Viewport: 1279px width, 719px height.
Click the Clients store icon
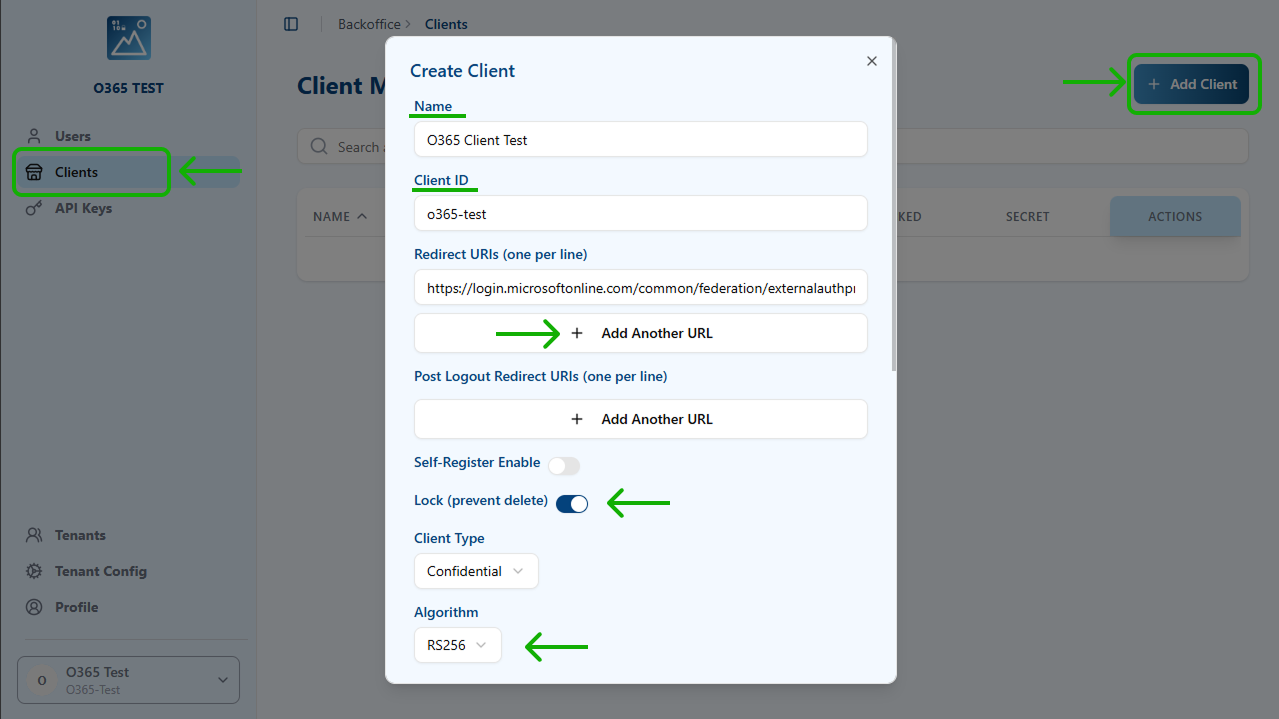[34, 172]
